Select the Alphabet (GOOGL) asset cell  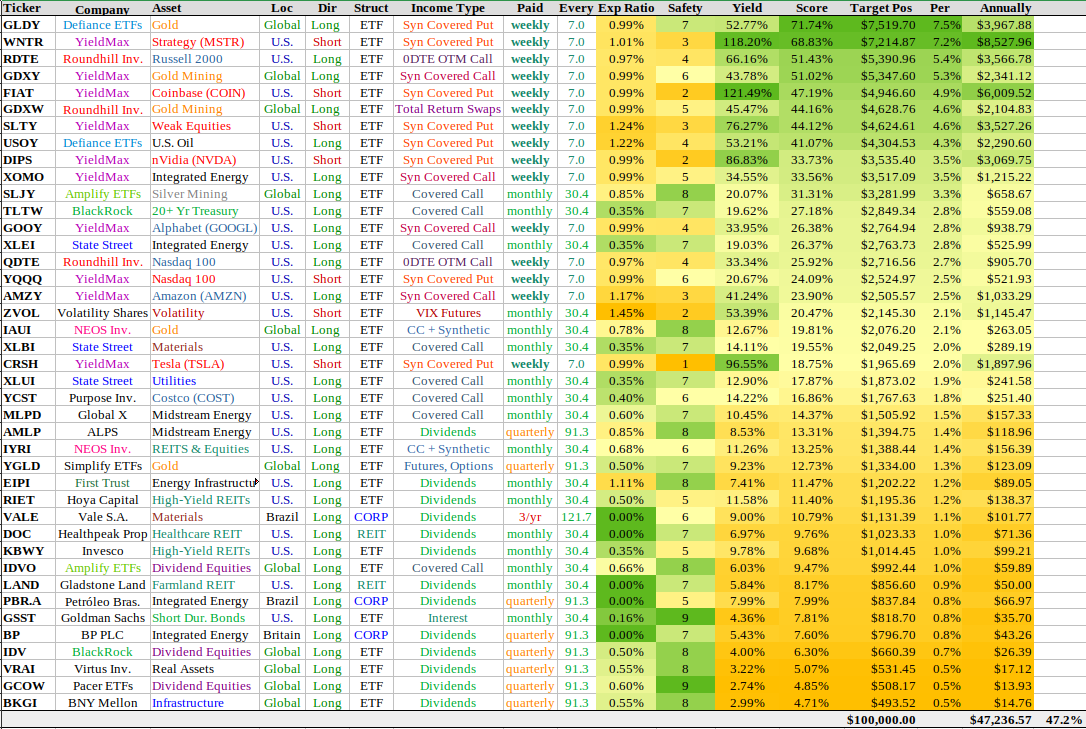click(204, 228)
